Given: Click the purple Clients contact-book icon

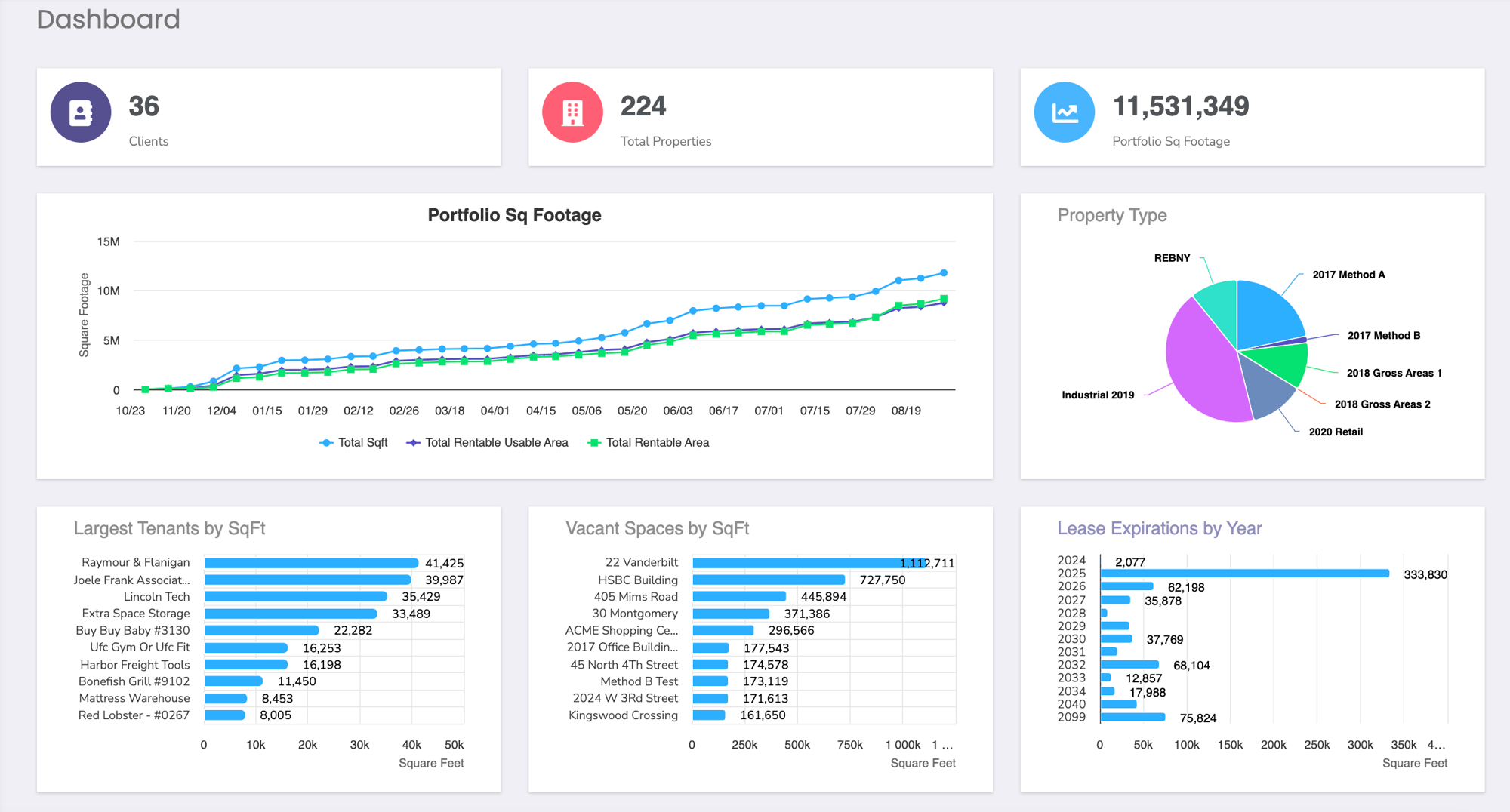Looking at the screenshot, I should click(81, 112).
